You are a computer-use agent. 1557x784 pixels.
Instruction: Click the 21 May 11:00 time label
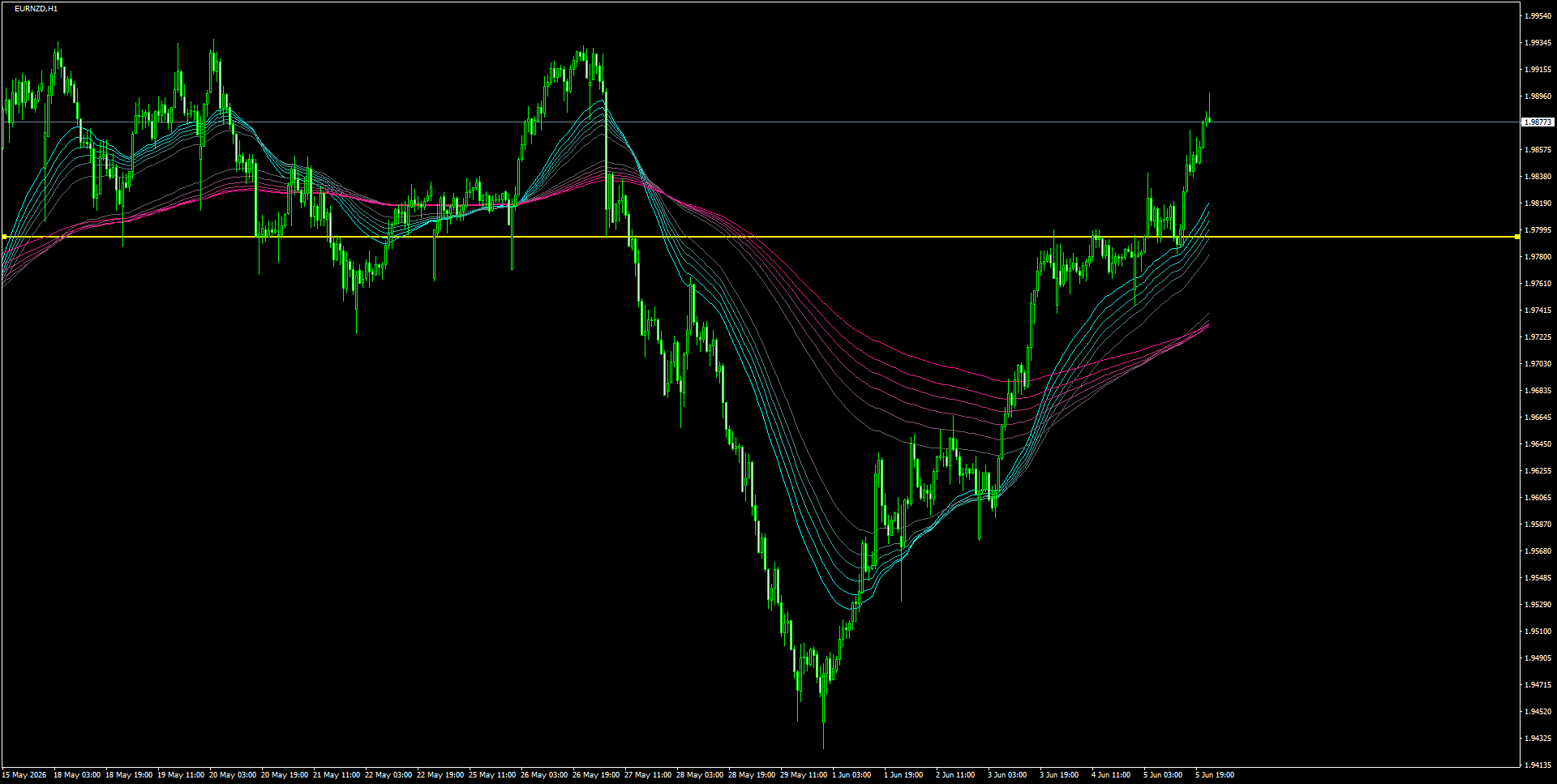point(337,775)
